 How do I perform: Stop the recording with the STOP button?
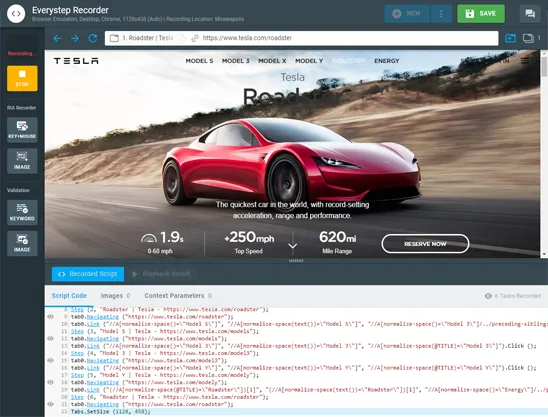(x=22, y=78)
